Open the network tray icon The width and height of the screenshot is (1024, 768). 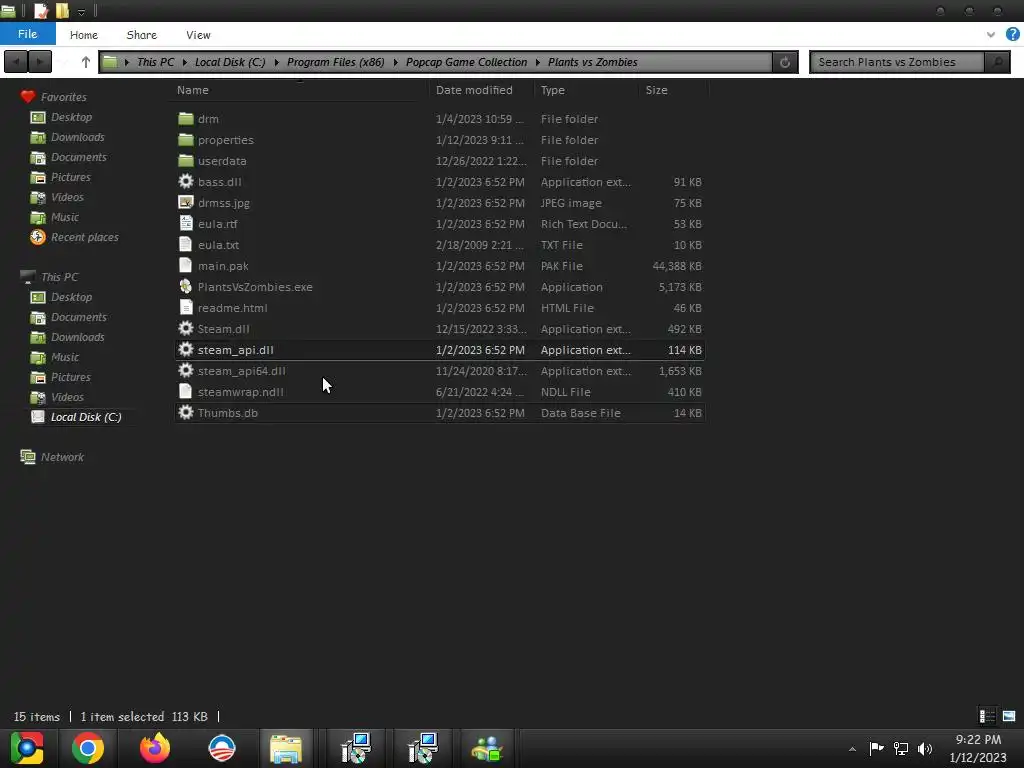(901, 748)
